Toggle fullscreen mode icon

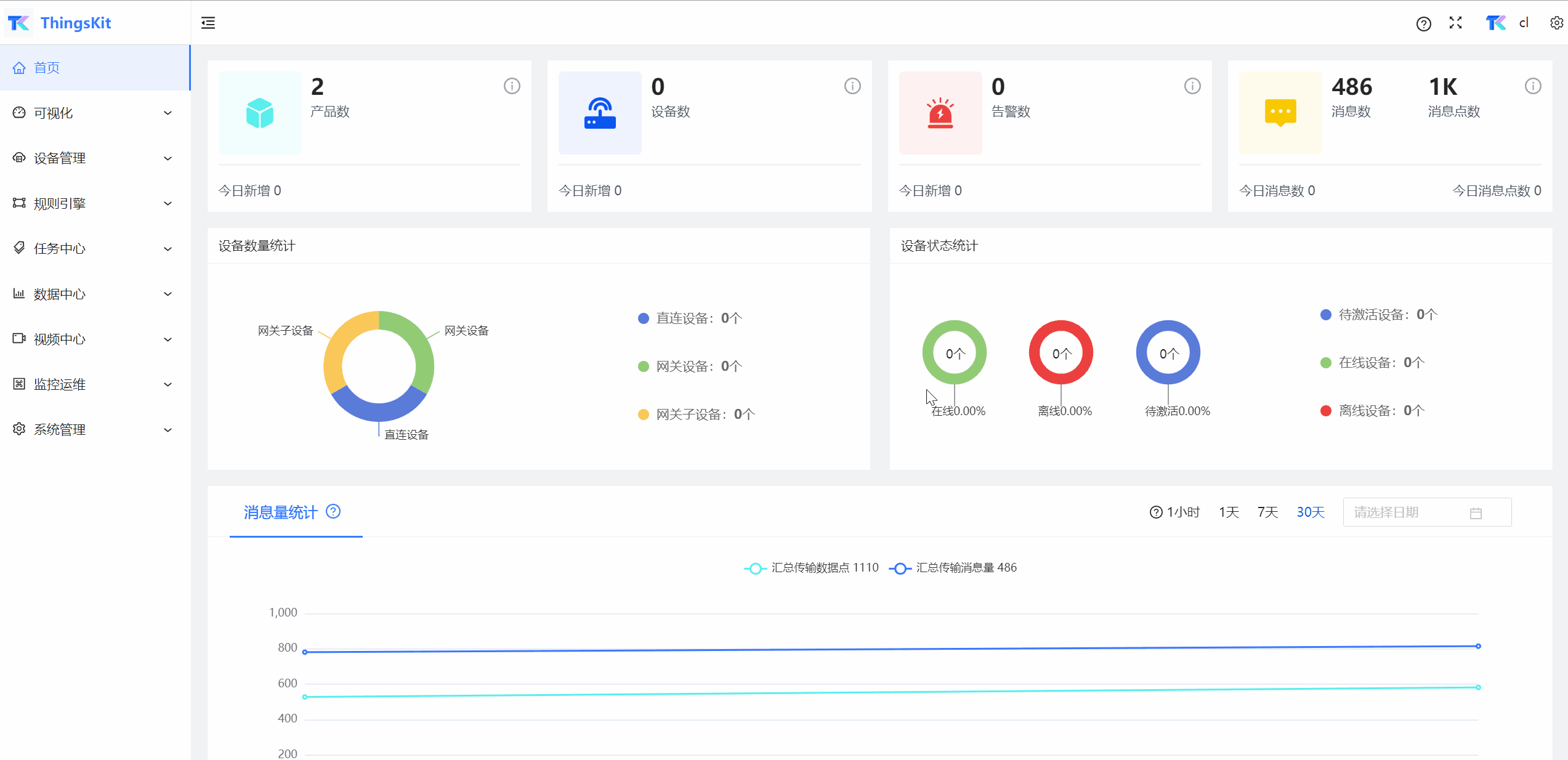pos(1455,23)
